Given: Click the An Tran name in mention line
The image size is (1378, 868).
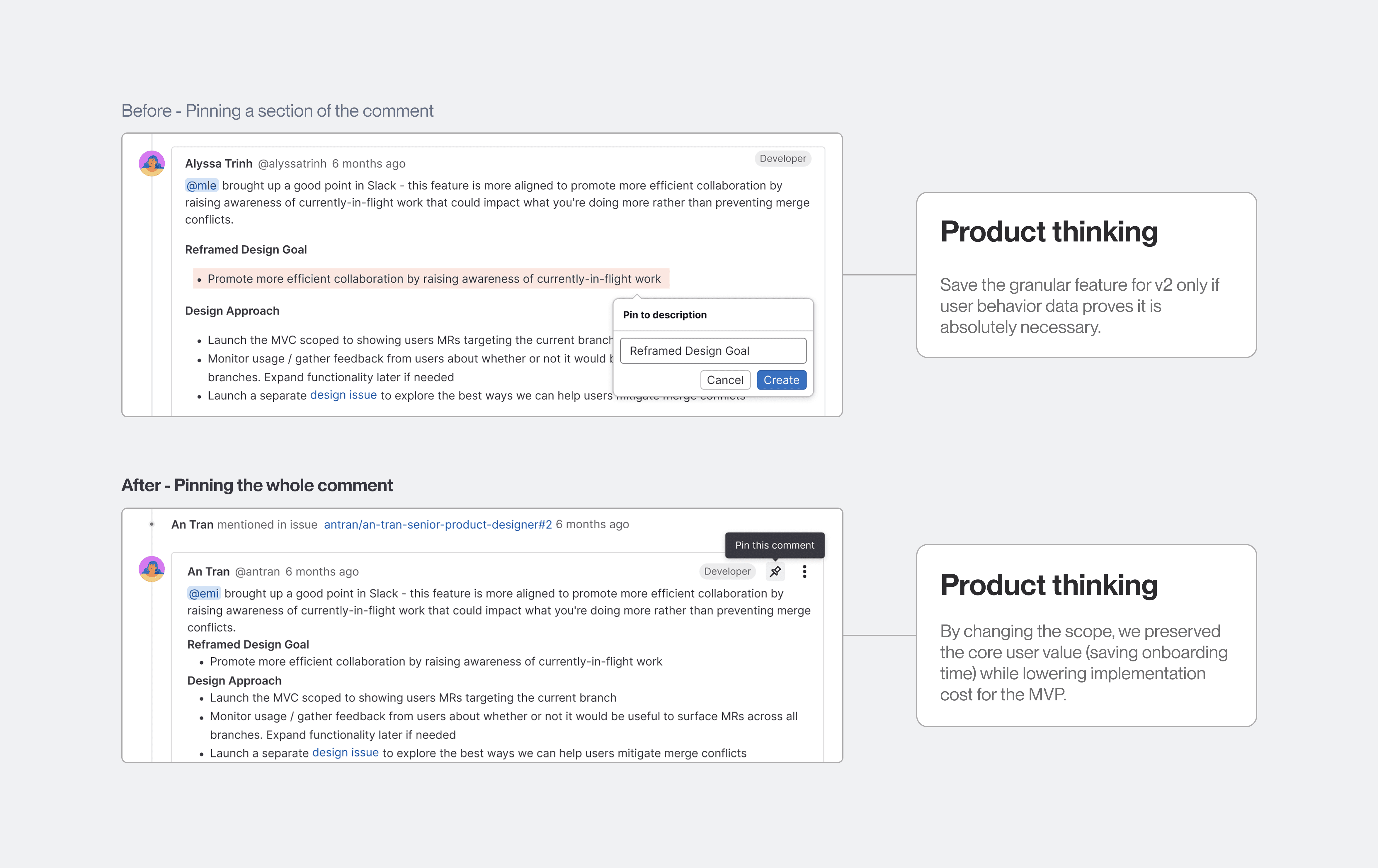Looking at the screenshot, I should 192,524.
